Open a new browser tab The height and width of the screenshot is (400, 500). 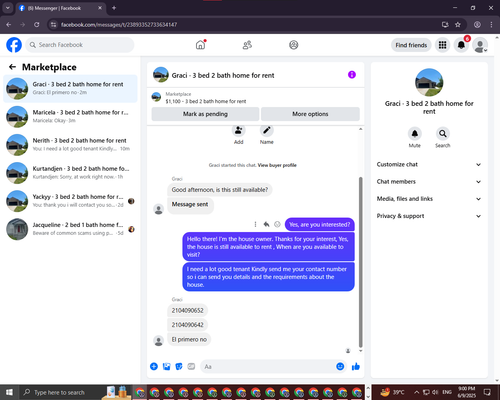coord(114,8)
